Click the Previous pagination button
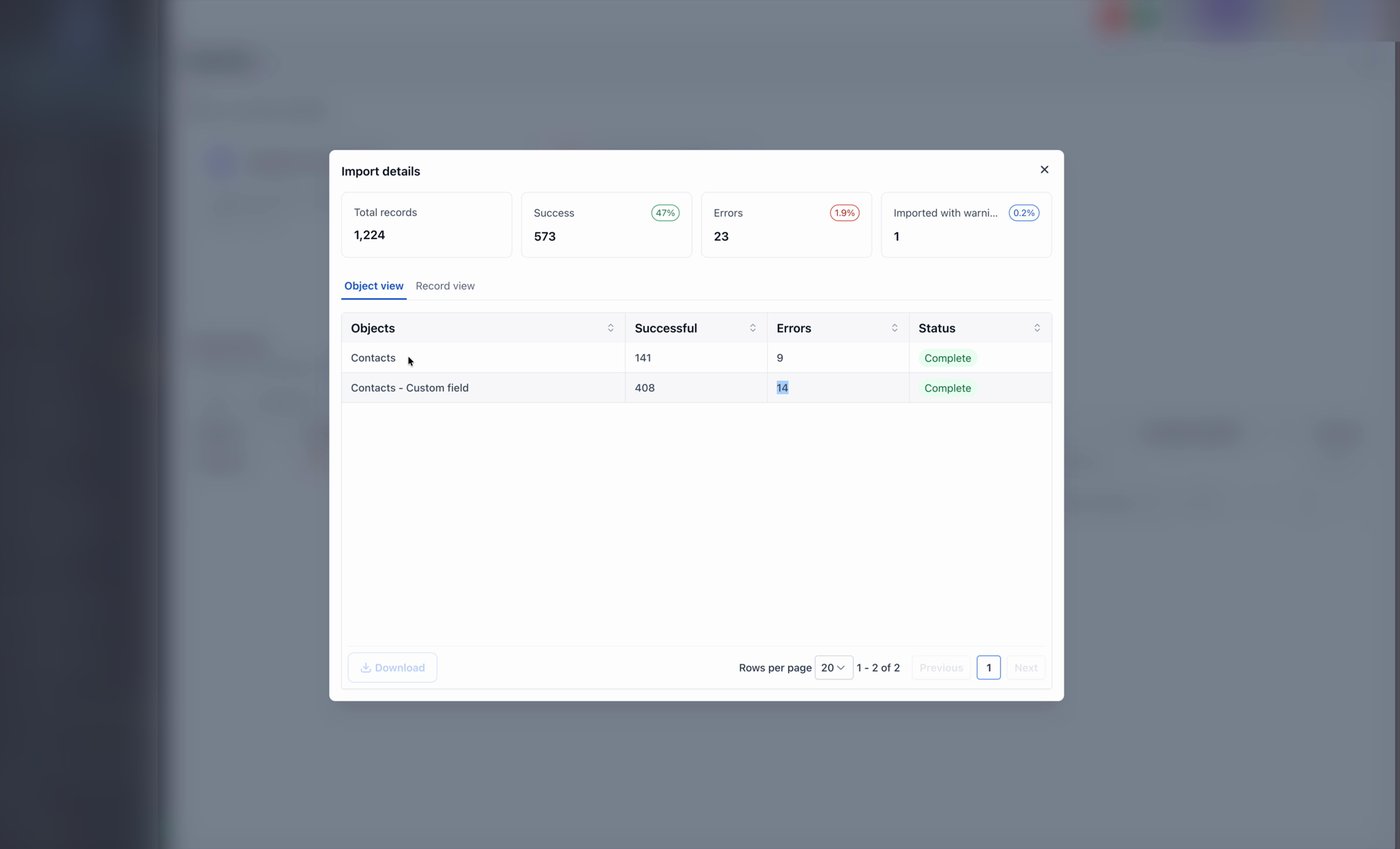The width and height of the screenshot is (1400, 849). (940, 667)
